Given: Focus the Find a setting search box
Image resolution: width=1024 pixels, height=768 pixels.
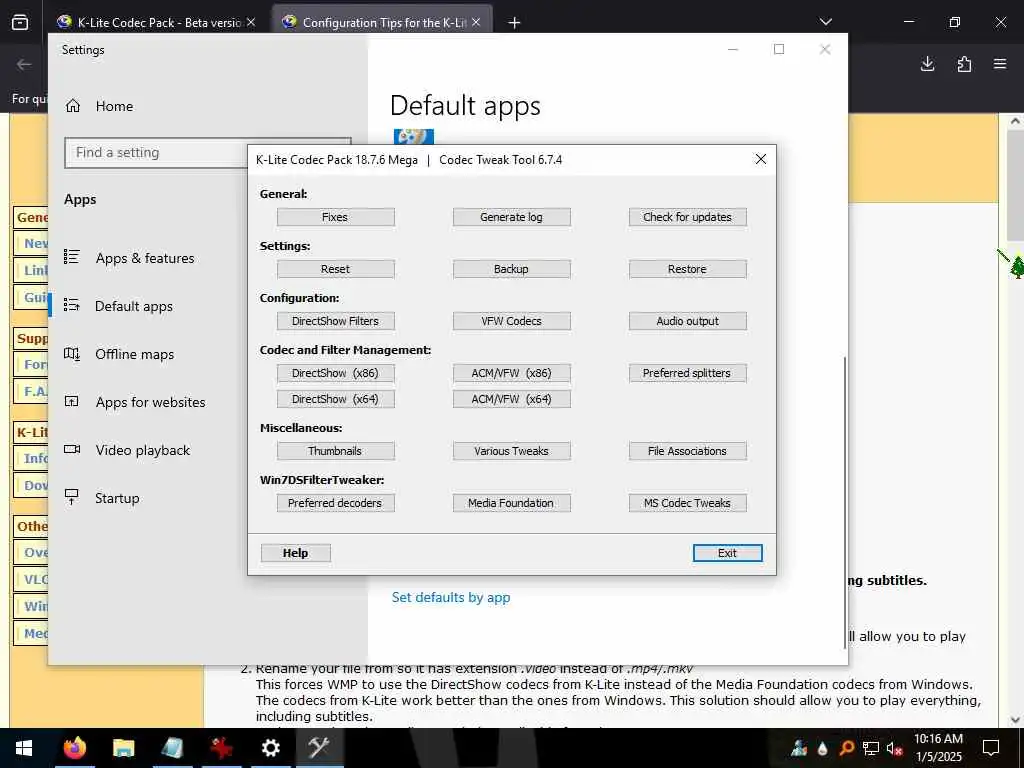Looking at the screenshot, I should 157,153.
